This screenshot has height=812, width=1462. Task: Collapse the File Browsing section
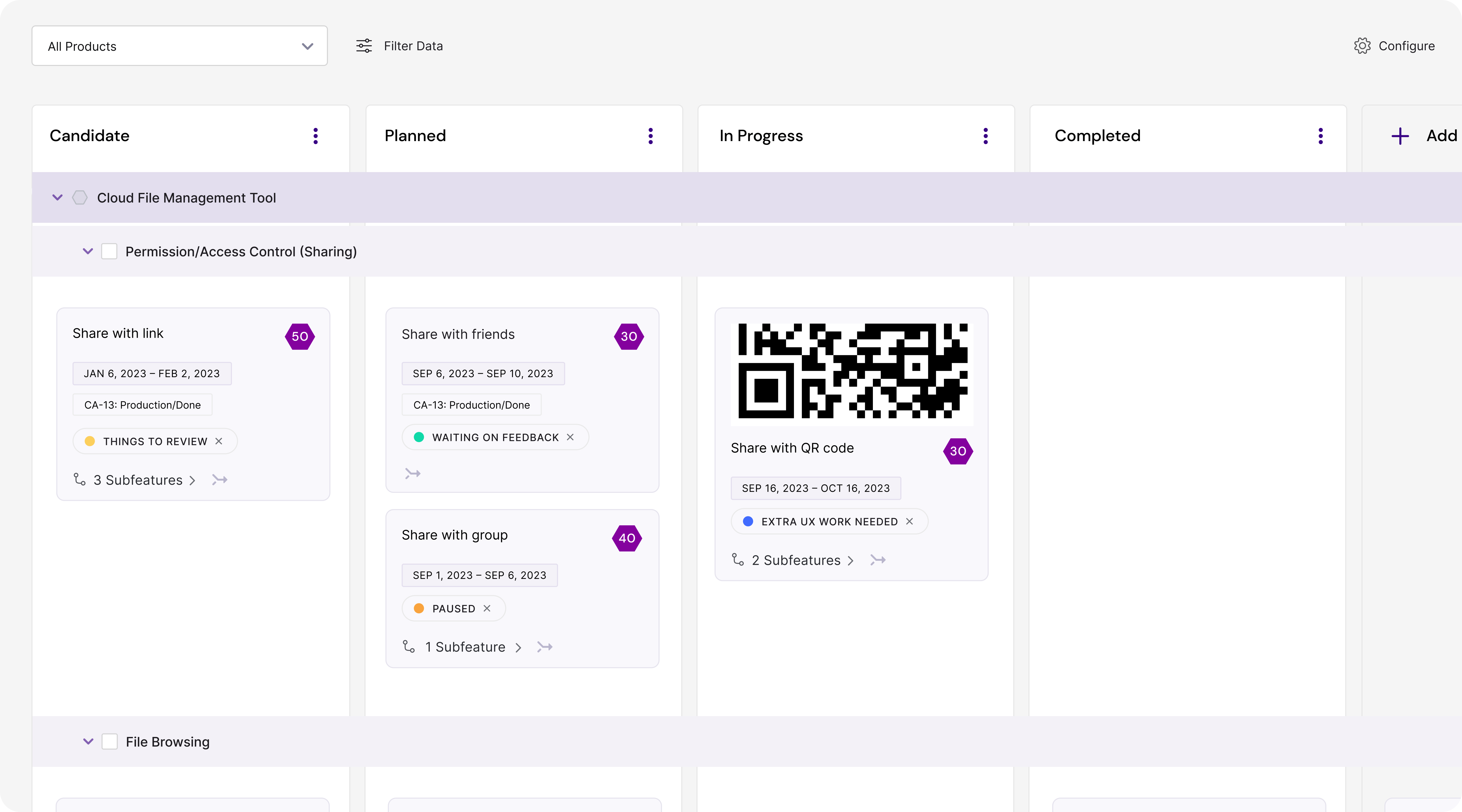pyautogui.click(x=88, y=742)
